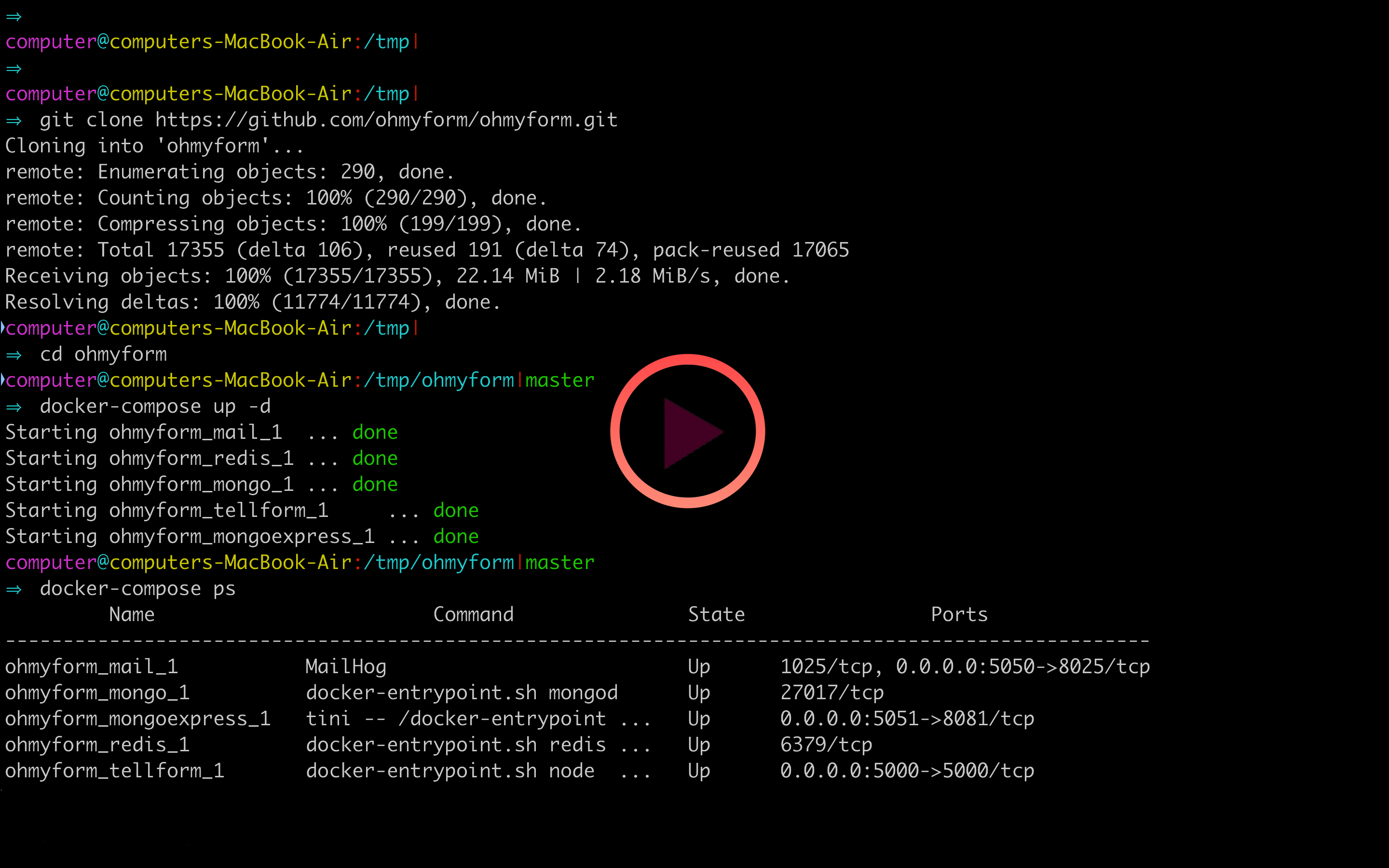The image size is (1389, 868).
Task: Click the 'Command' column header
Action: coord(474,615)
